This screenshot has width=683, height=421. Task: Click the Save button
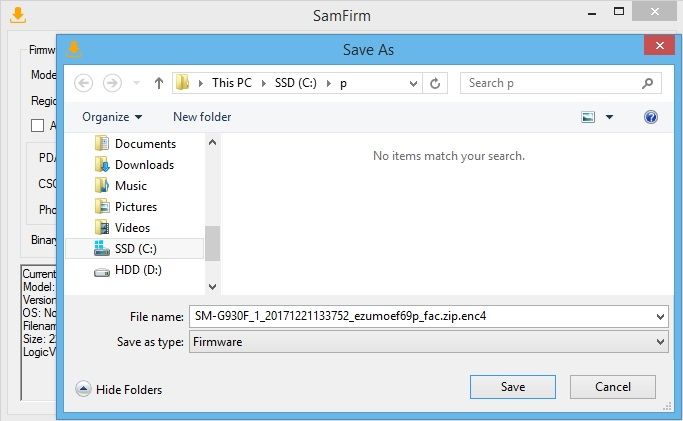[513, 387]
